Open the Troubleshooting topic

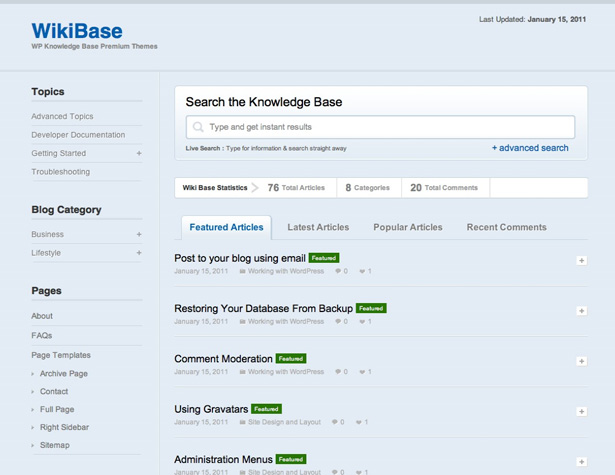(60, 172)
